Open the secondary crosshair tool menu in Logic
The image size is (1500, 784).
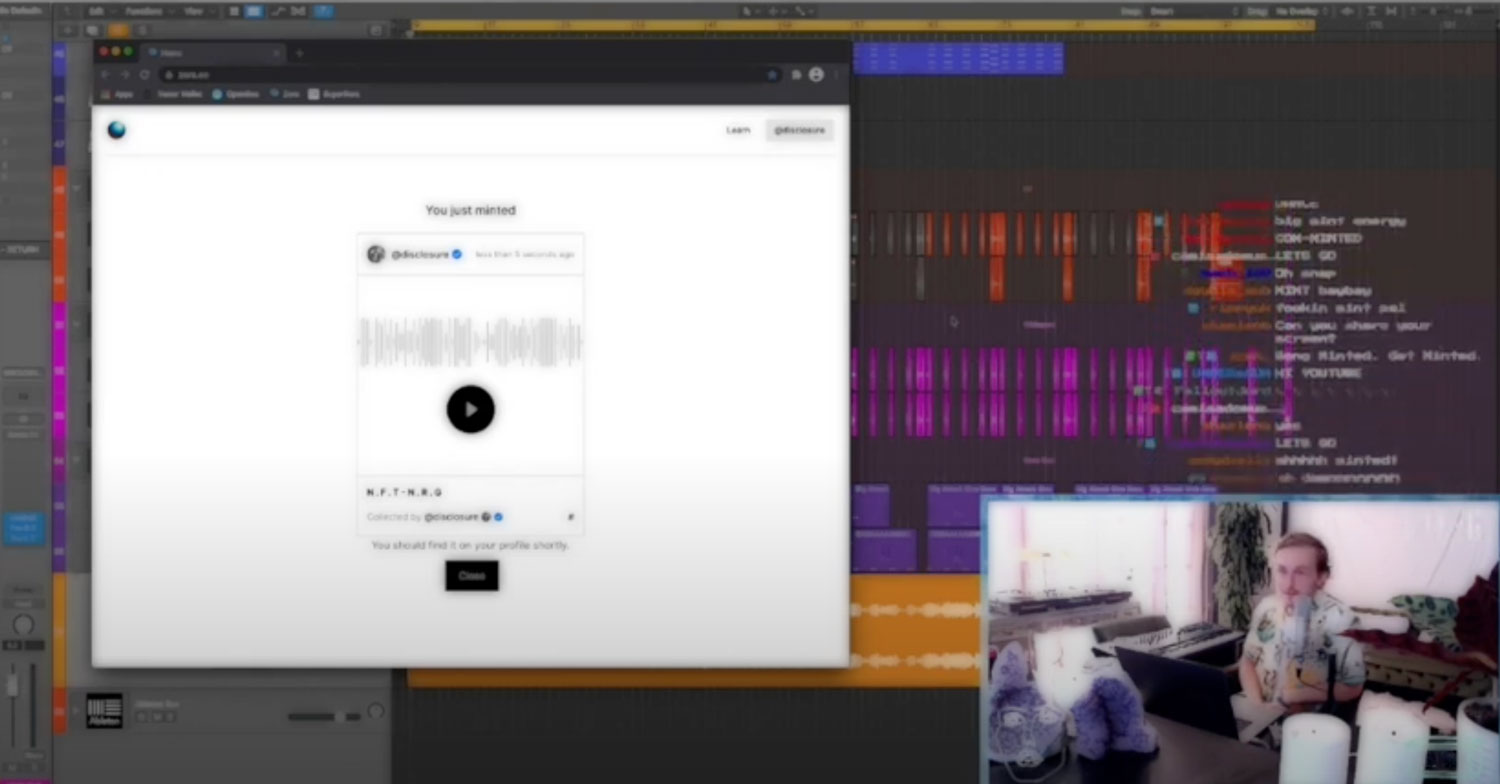[x=777, y=11]
